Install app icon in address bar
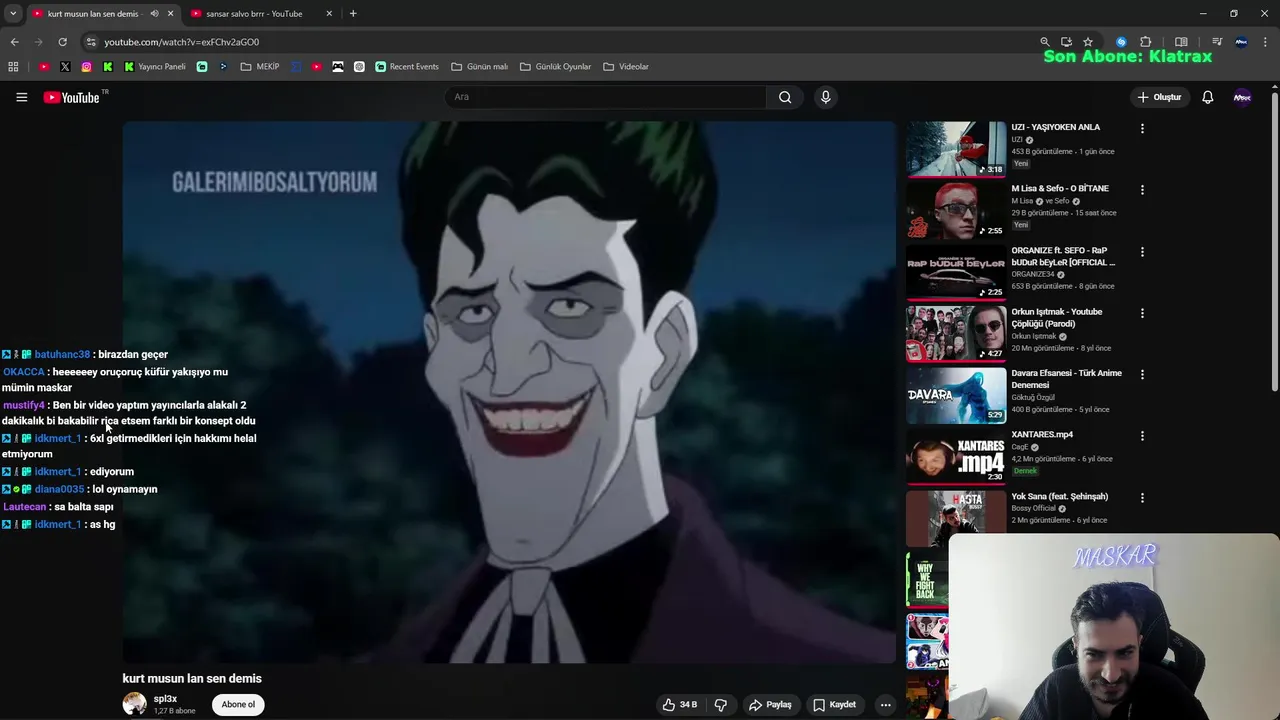This screenshot has width=1280, height=720. pyautogui.click(x=1066, y=42)
